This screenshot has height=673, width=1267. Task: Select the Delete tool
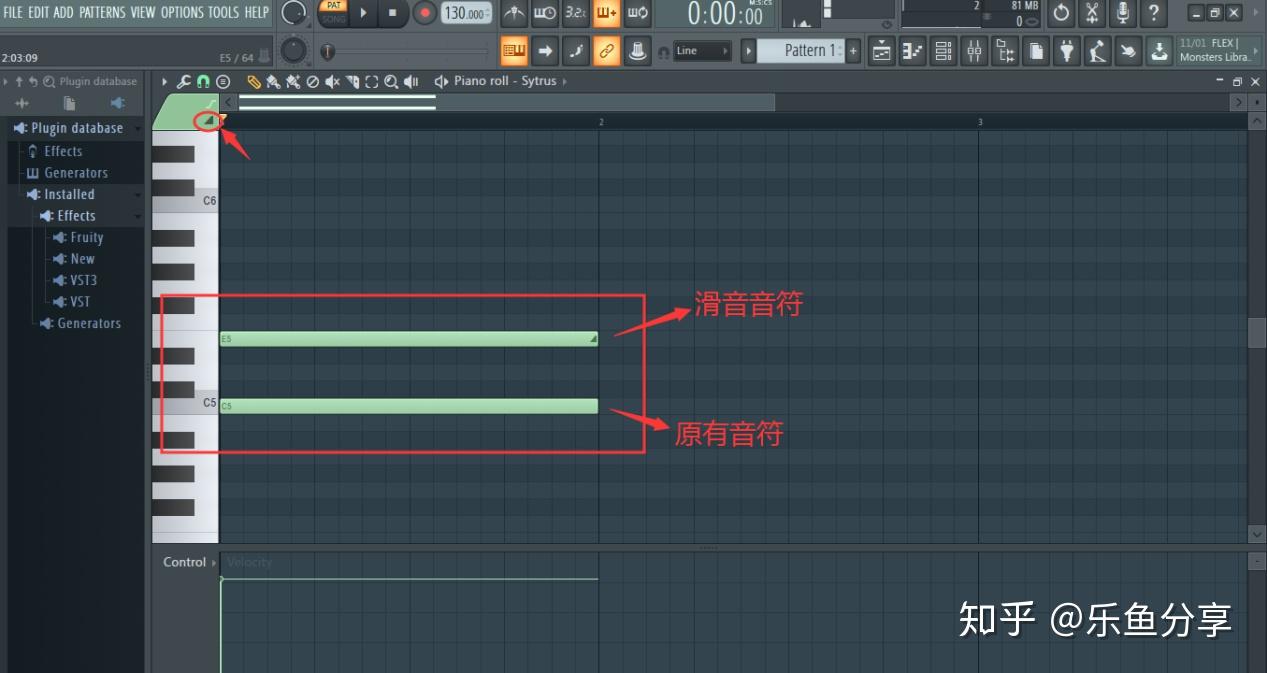313,81
